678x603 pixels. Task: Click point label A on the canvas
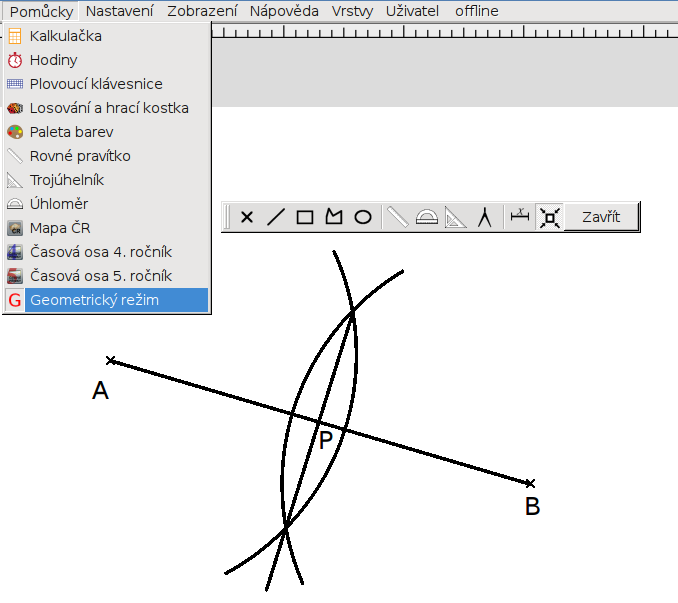coord(100,390)
